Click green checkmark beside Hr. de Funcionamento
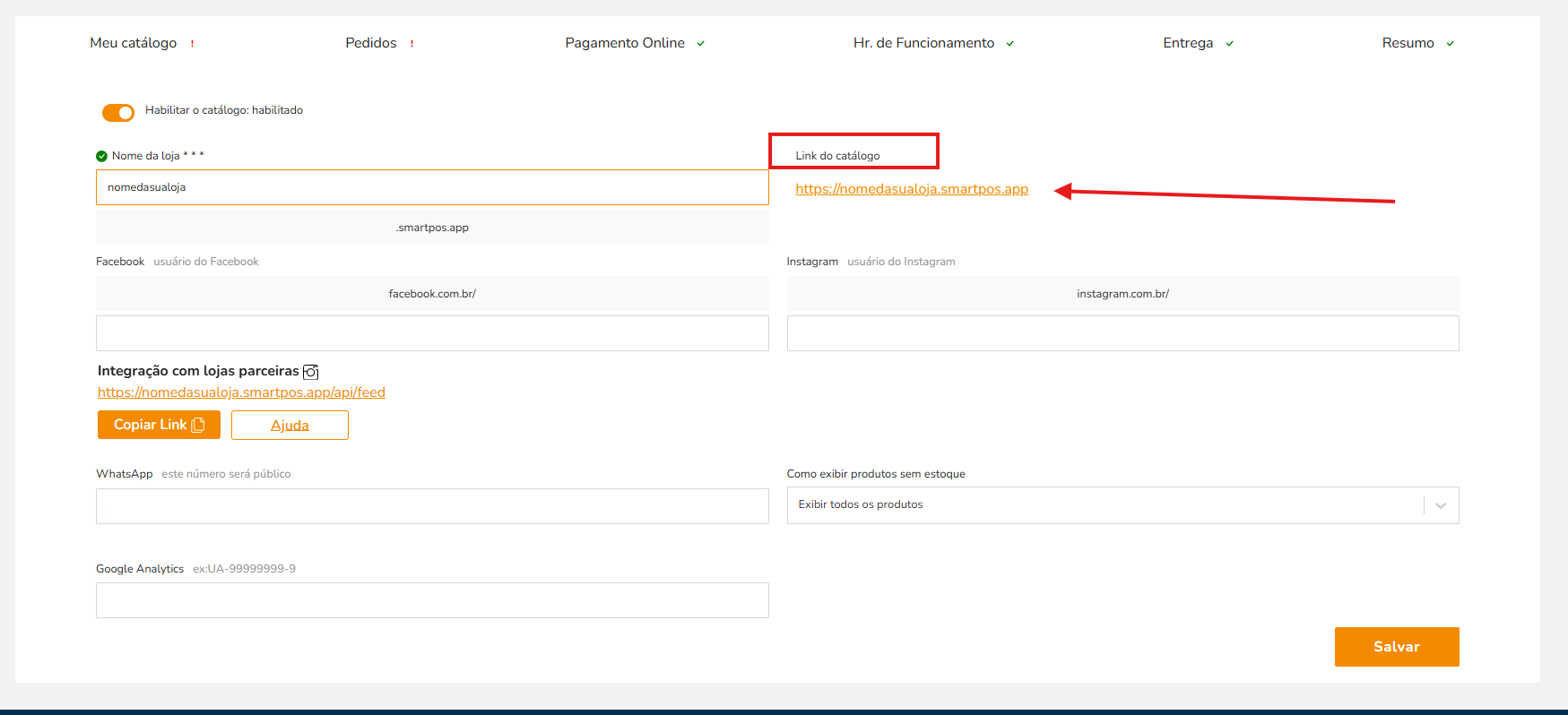1568x715 pixels. coord(1010,44)
